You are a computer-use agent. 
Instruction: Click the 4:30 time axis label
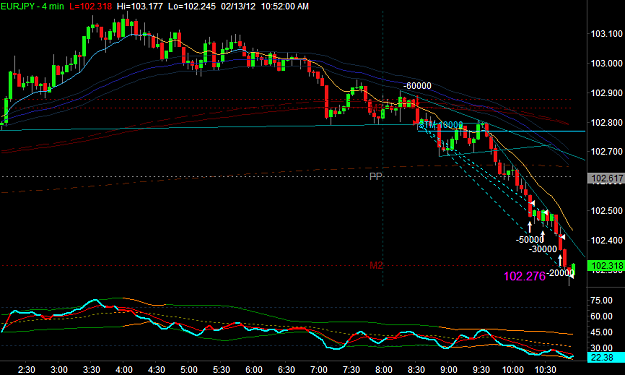coord(156,370)
